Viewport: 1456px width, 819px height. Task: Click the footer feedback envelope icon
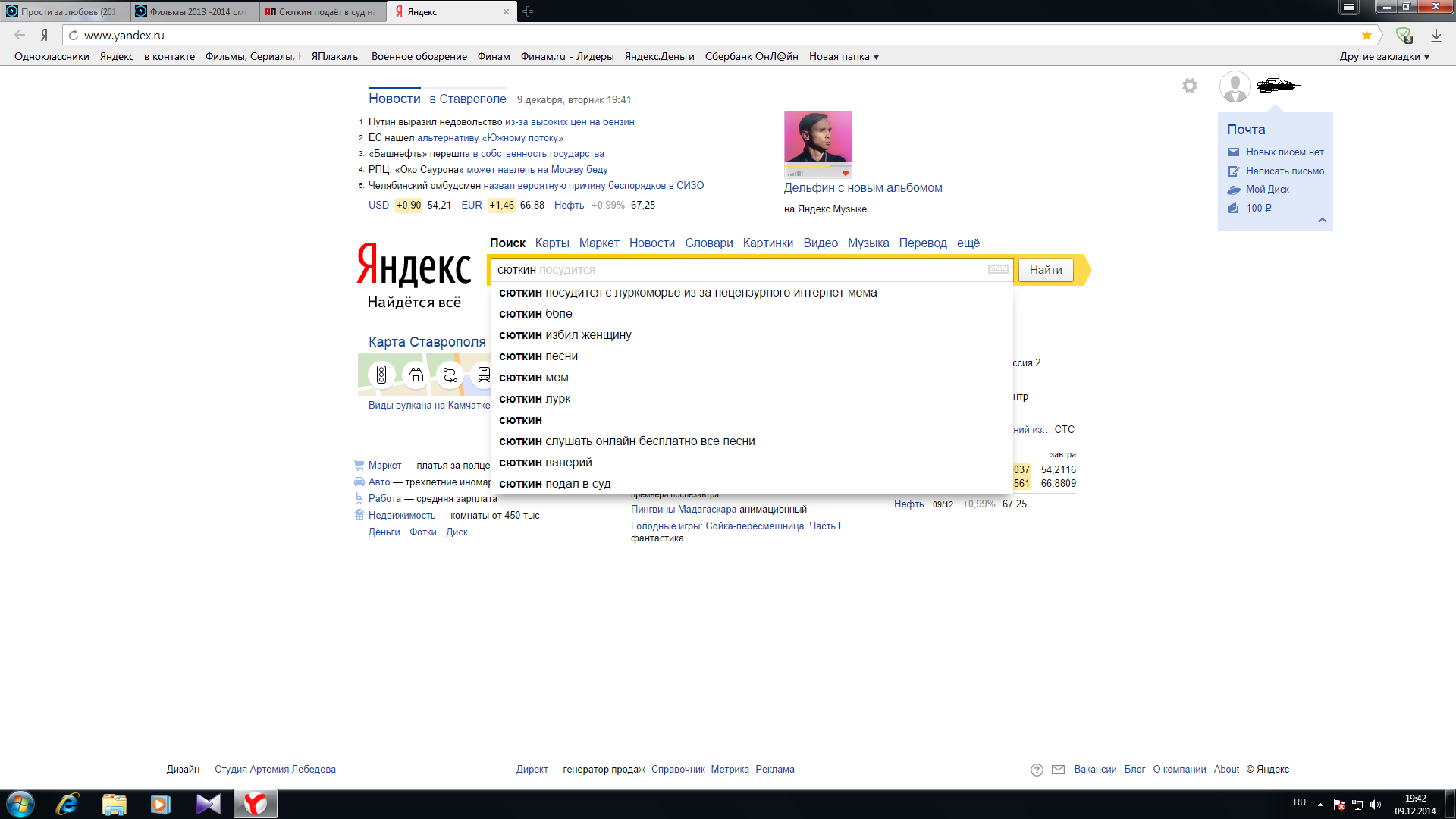(x=1059, y=770)
